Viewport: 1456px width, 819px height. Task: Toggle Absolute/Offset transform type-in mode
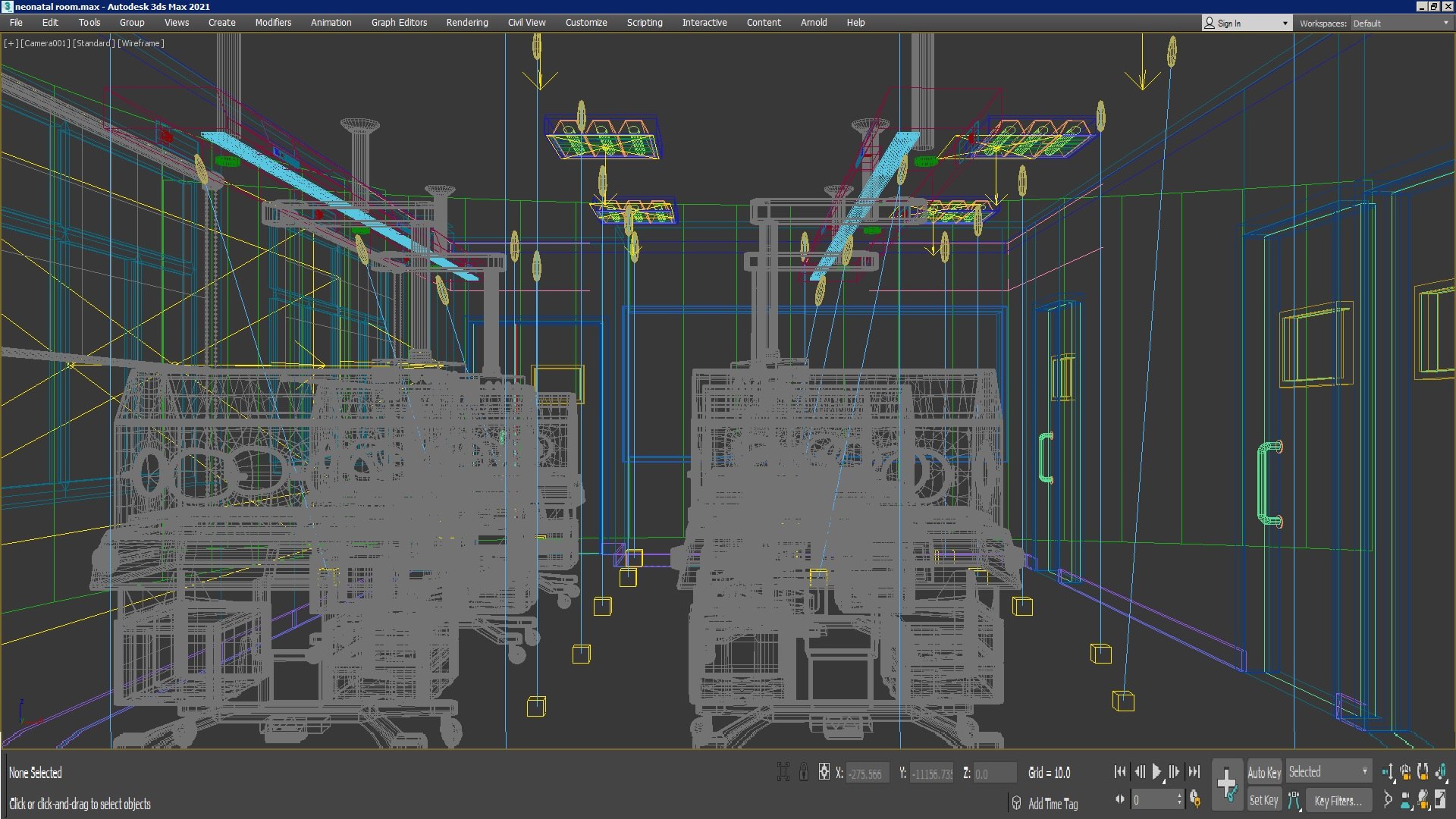[x=824, y=773]
